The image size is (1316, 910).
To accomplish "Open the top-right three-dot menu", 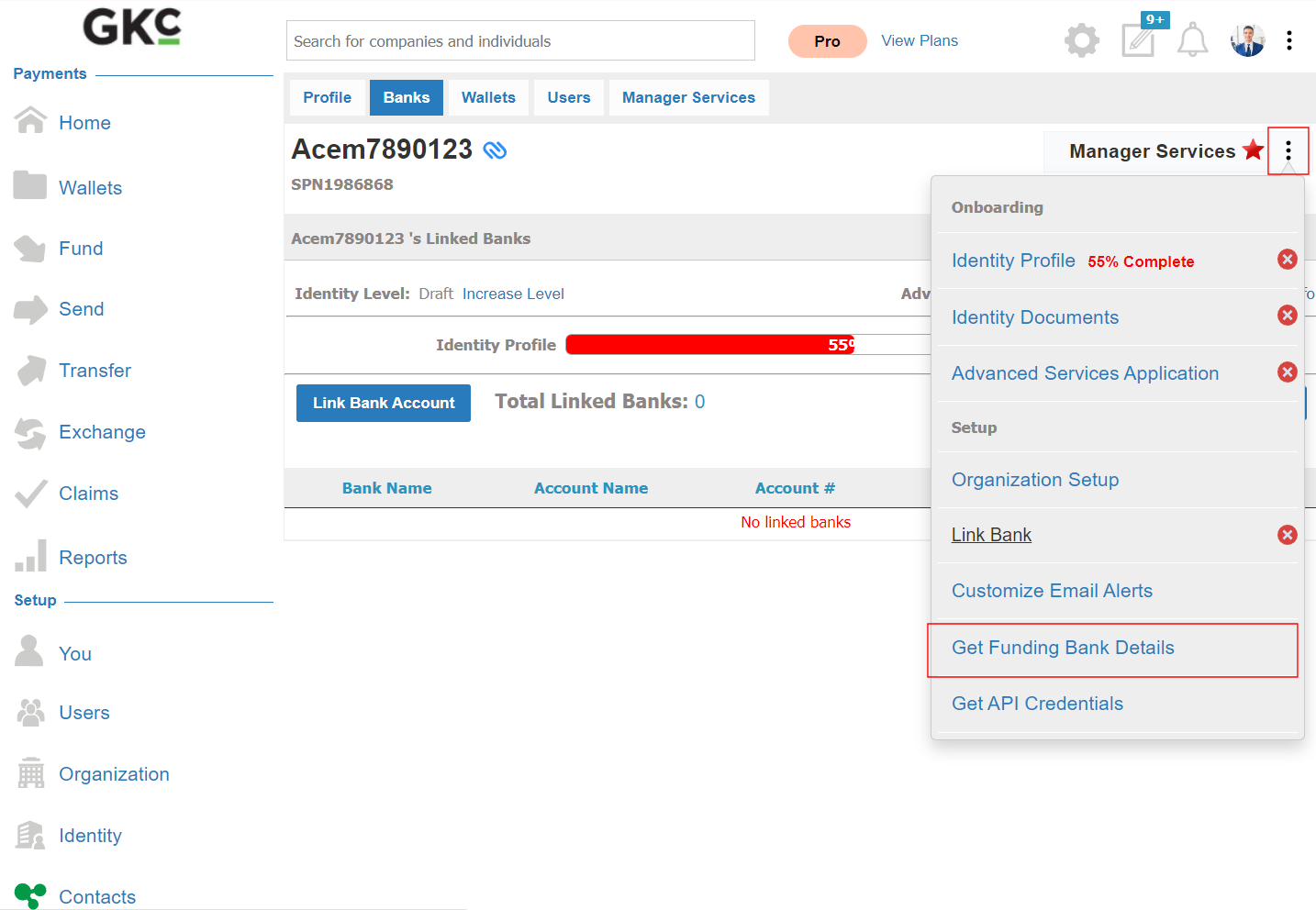I will tap(1289, 40).
